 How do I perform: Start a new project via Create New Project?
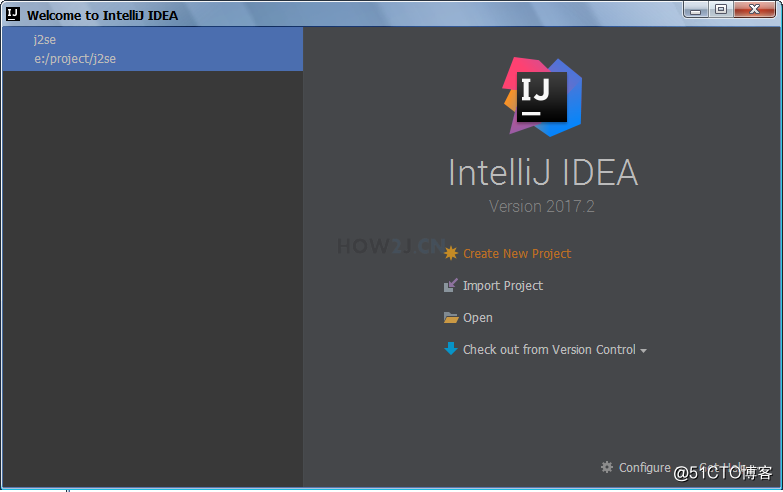click(x=516, y=254)
